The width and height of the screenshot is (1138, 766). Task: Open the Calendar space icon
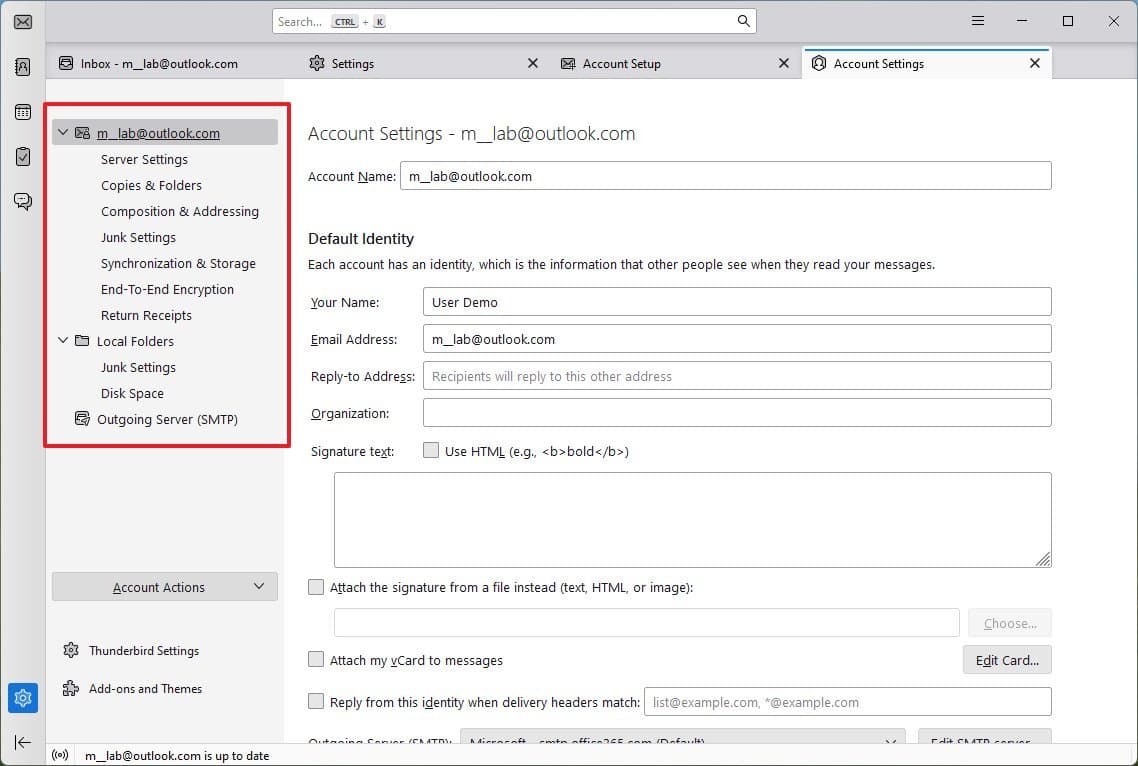[22, 112]
